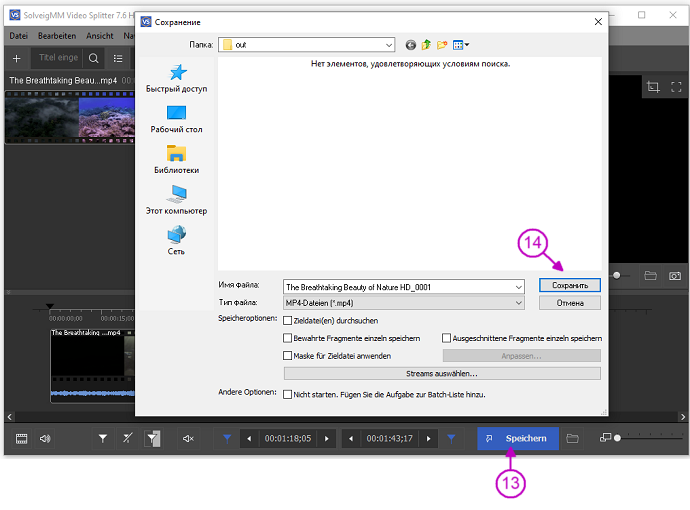
Task: Click the Сохранить save button
Action: [x=570, y=285]
